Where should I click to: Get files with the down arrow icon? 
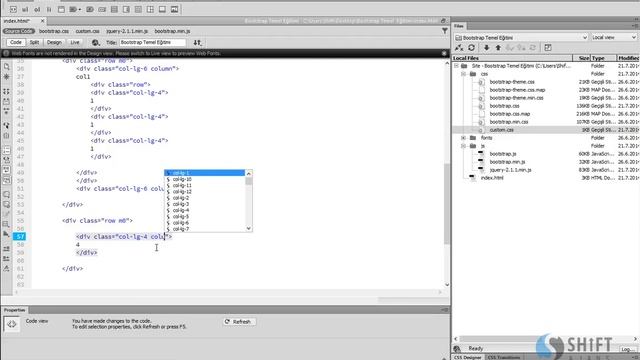click(487, 48)
